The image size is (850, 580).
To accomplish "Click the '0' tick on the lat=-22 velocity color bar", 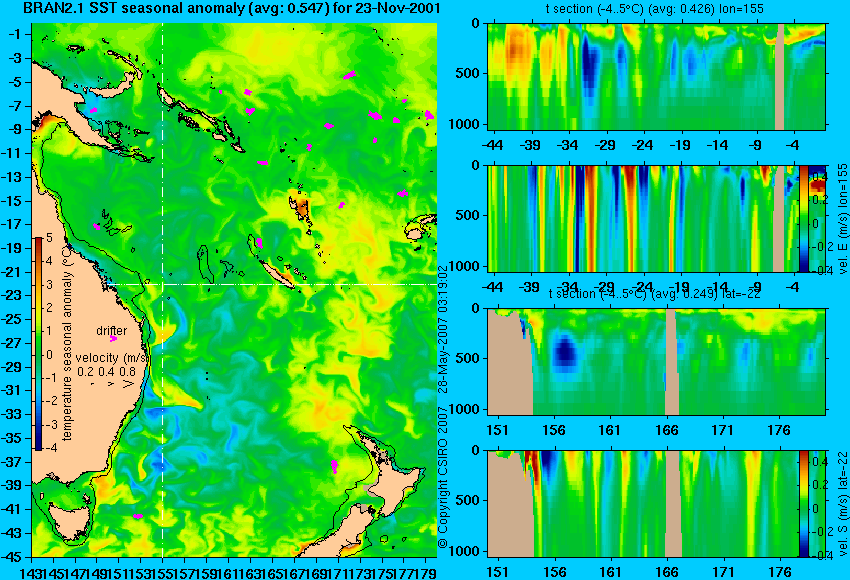I will pos(815,510).
